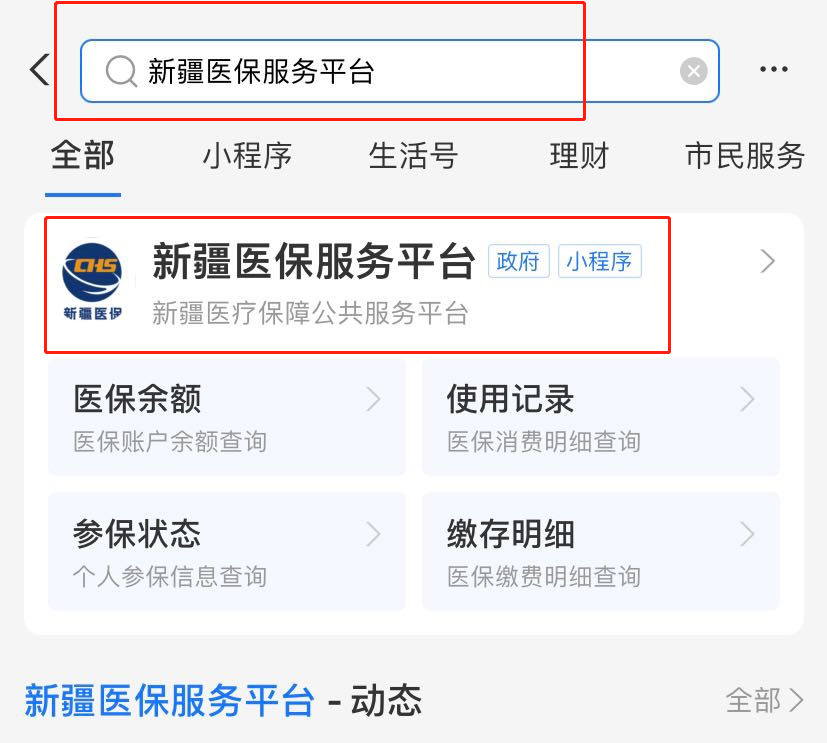Tap the magnifier search icon
The image size is (827, 743).
[x=121, y=71]
